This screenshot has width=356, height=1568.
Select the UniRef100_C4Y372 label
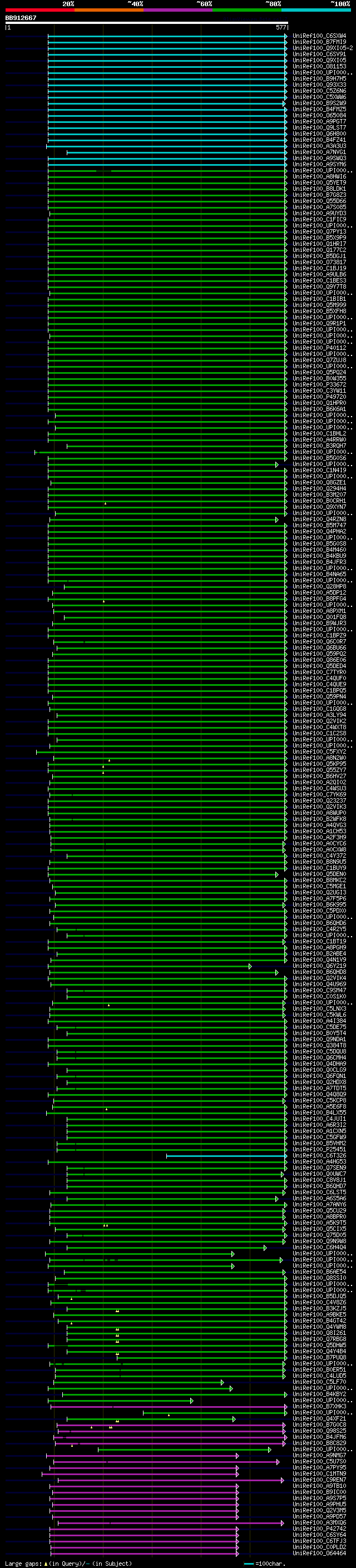[319, 856]
